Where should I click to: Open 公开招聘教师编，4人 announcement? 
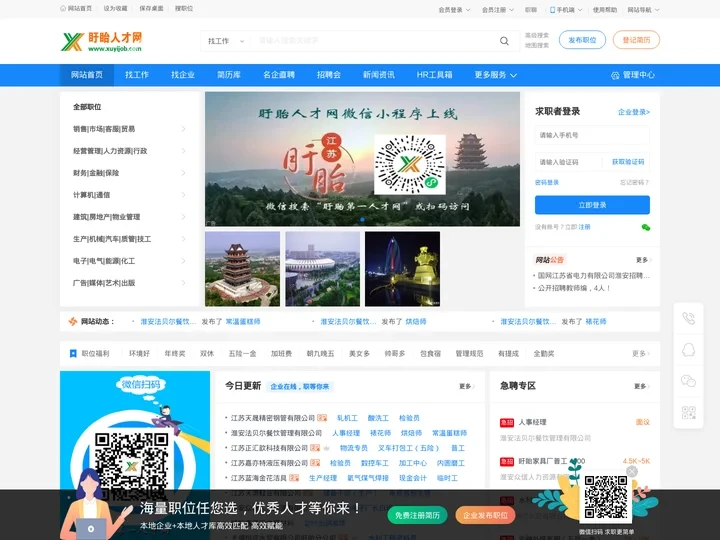tap(574, 288)
